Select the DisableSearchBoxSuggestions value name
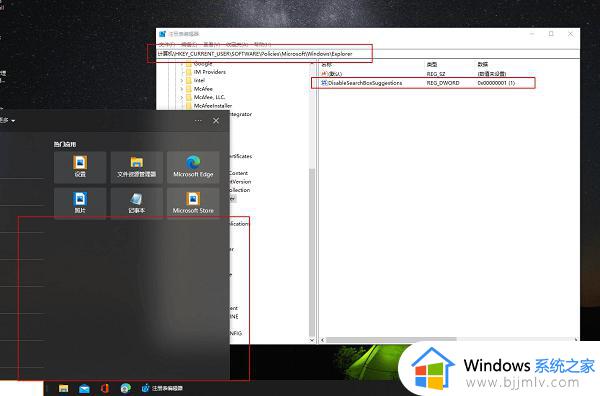Screen dimensions: 600x396 365,83
